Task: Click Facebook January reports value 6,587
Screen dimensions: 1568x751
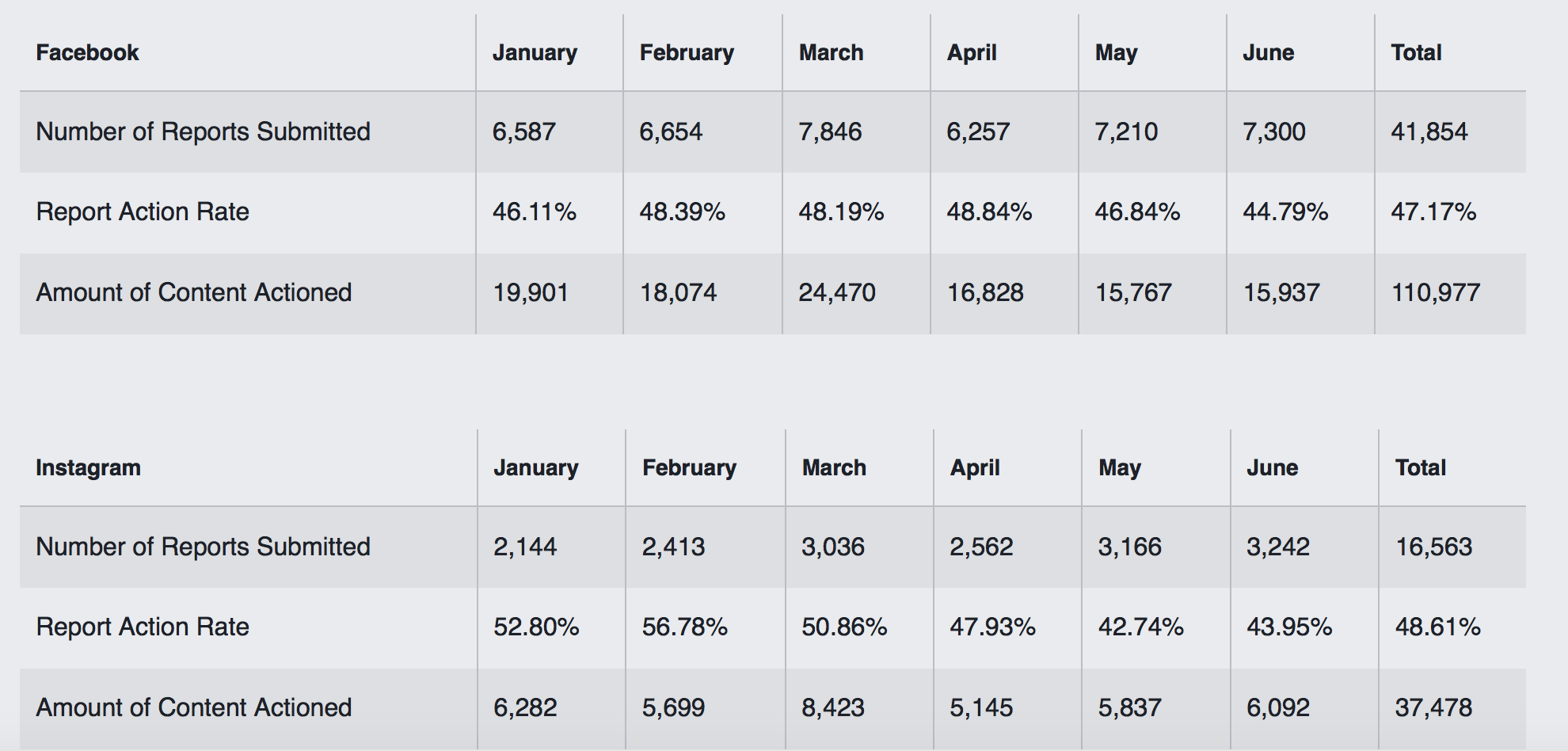Action: (523, 132)
